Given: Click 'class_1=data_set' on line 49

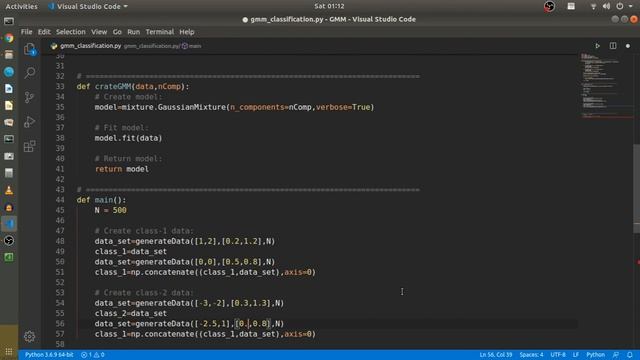Looking at the screenshot, I should coord(131,251).
